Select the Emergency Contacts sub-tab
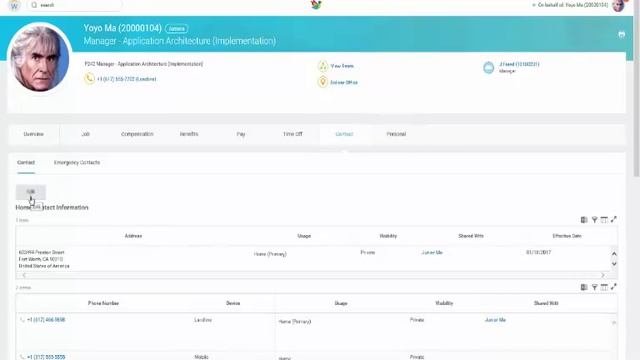The height and width of the screenshot is (360, 640). click(77, 163)
